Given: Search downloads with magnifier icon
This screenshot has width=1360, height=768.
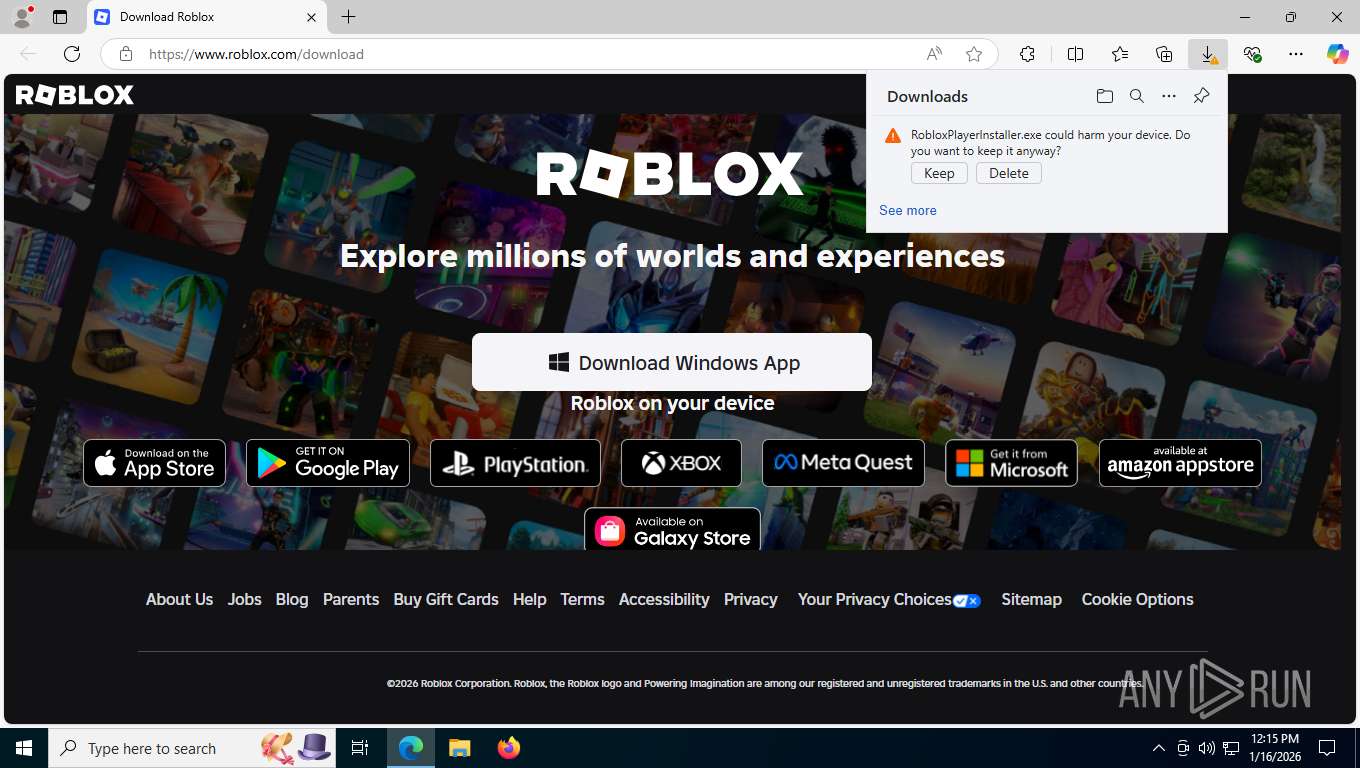Looking at the screenshot, I should pyautogui.click(x=1136, y=96).
